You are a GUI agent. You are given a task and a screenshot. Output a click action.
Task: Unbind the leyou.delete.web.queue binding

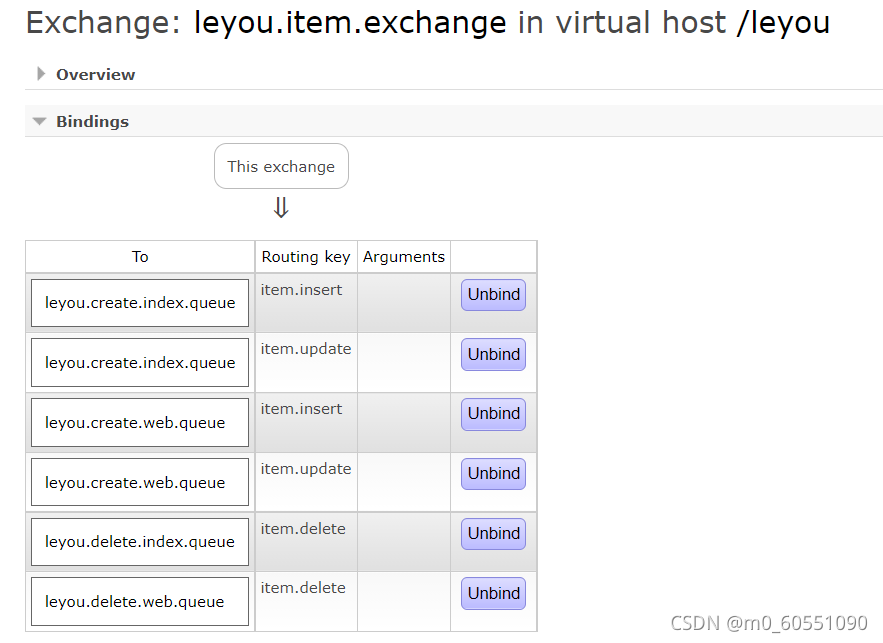click(x=493, y=593)
